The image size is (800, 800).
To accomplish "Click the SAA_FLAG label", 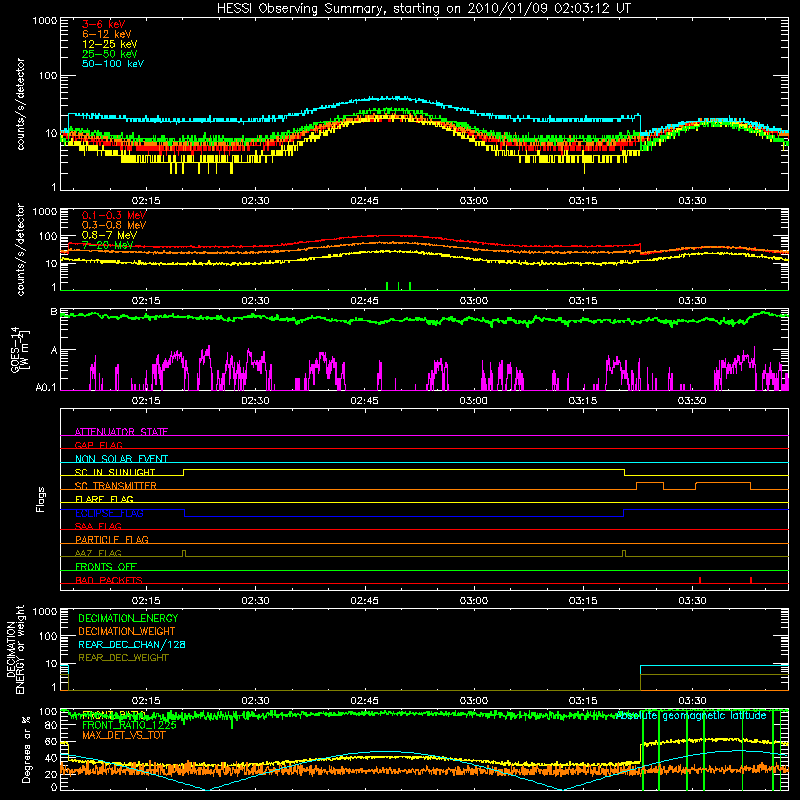I will (98, 526).
